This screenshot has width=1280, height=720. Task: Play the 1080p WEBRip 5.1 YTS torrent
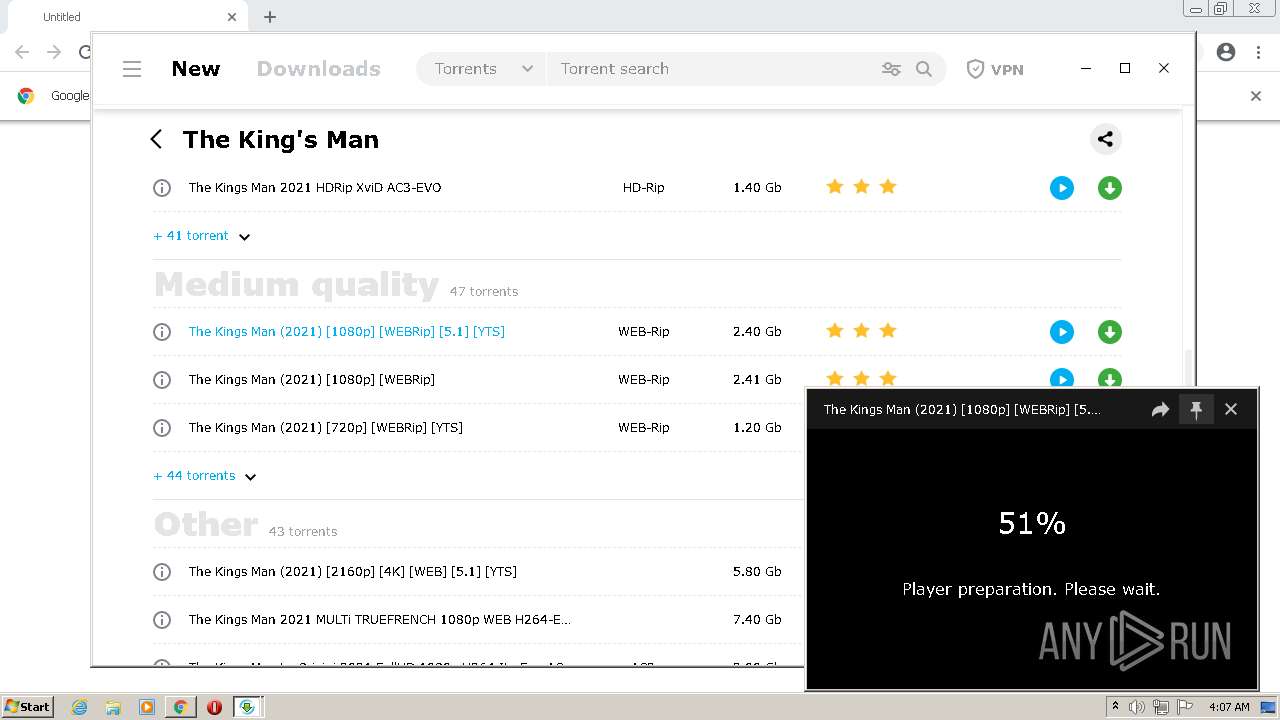pyautogui.click(x=1062, y=332)
